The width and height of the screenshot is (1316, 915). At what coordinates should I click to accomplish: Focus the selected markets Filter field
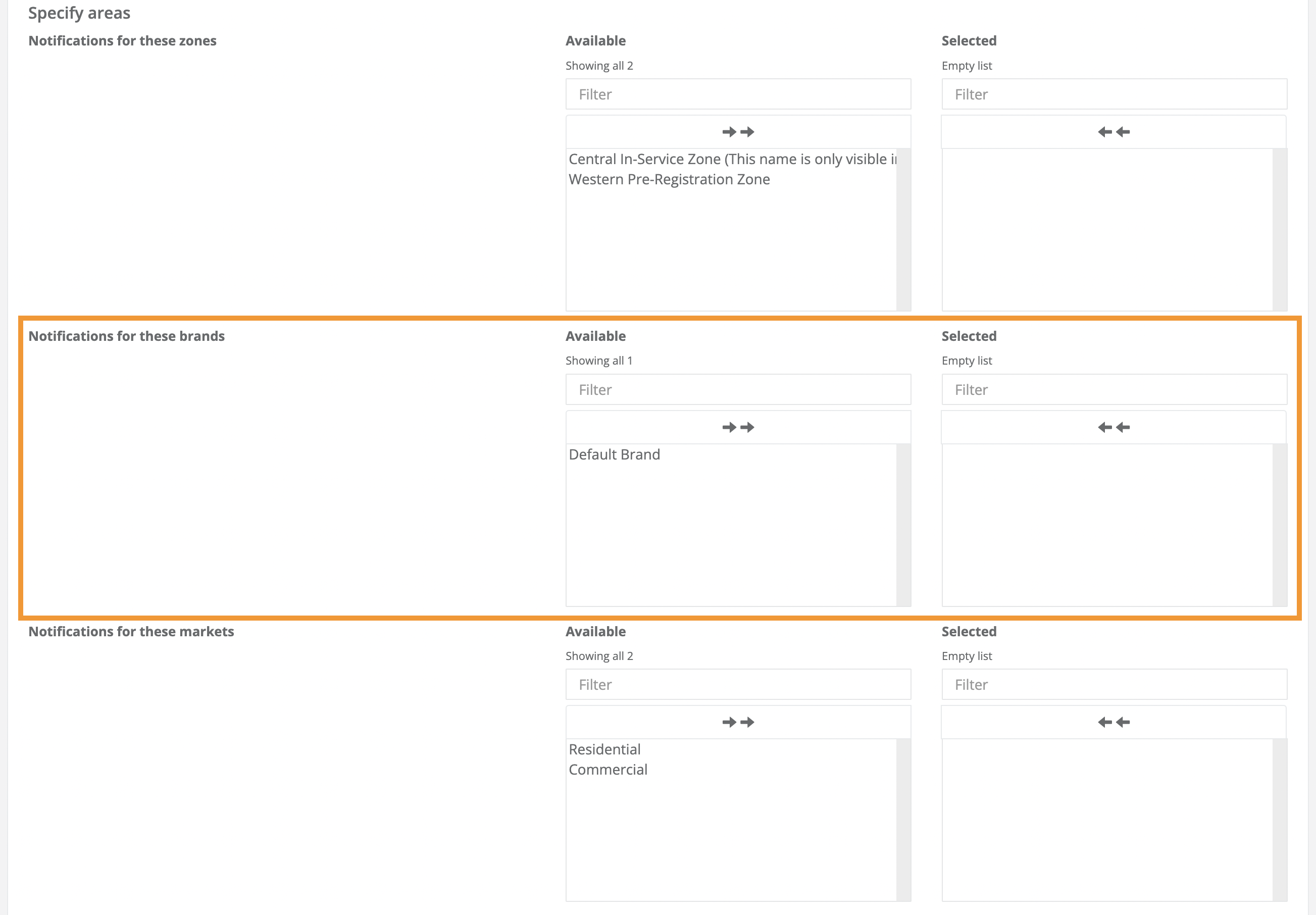[1113, 685]
